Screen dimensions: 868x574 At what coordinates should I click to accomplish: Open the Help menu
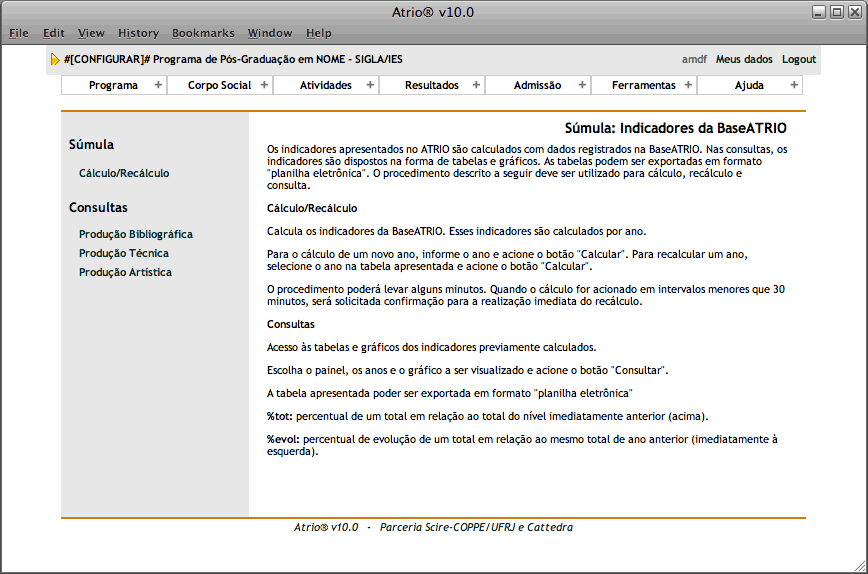(x=319, y=33)
